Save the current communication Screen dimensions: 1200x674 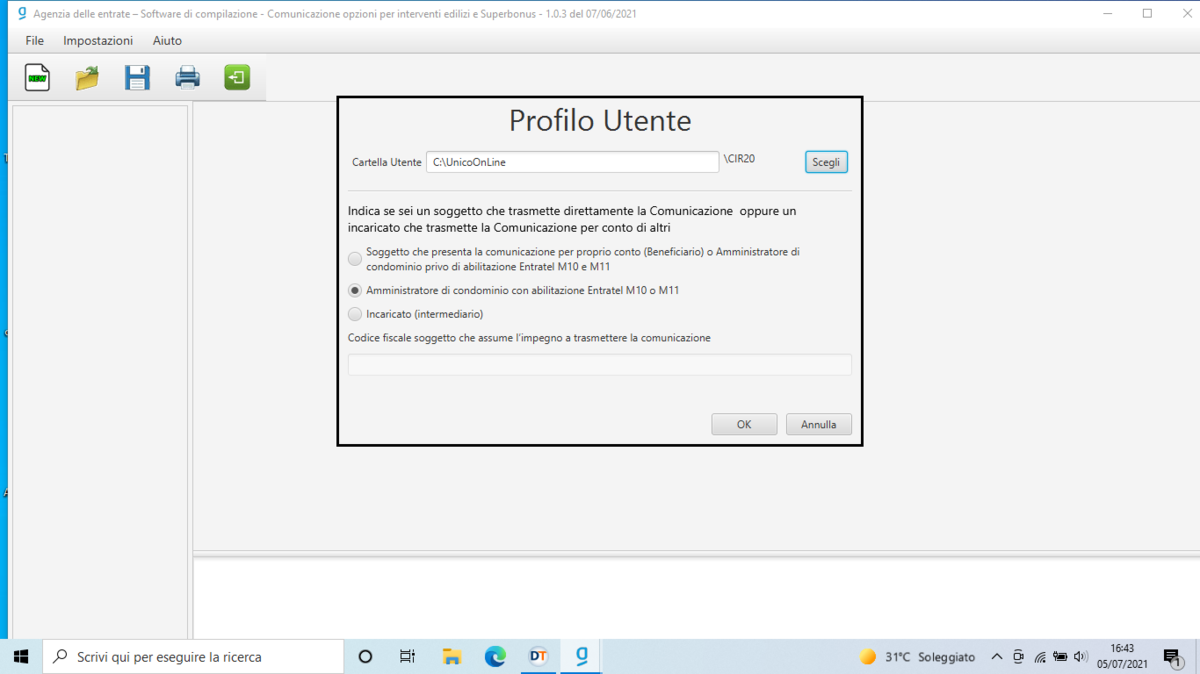pyautogui.click(x=137, y=77)
